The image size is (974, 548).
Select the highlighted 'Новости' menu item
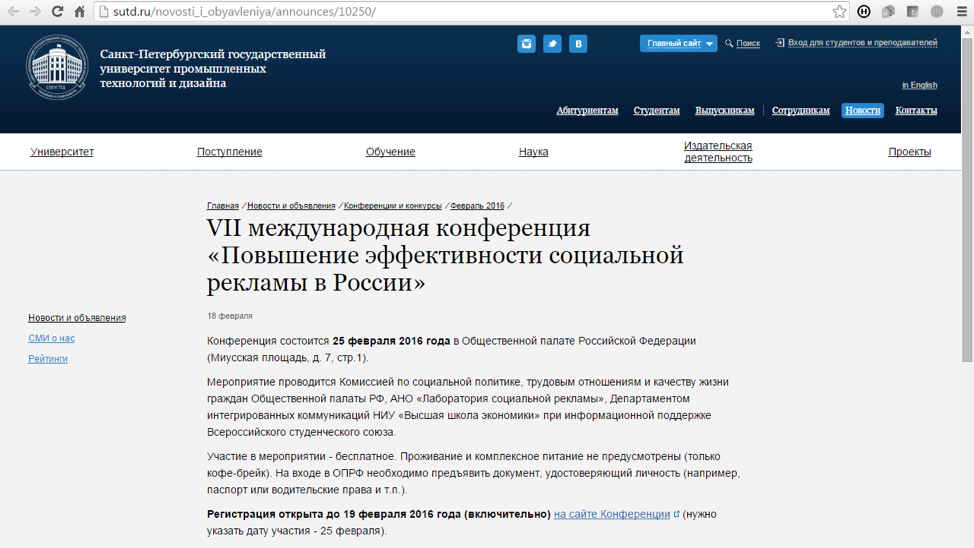pos(862,111)
